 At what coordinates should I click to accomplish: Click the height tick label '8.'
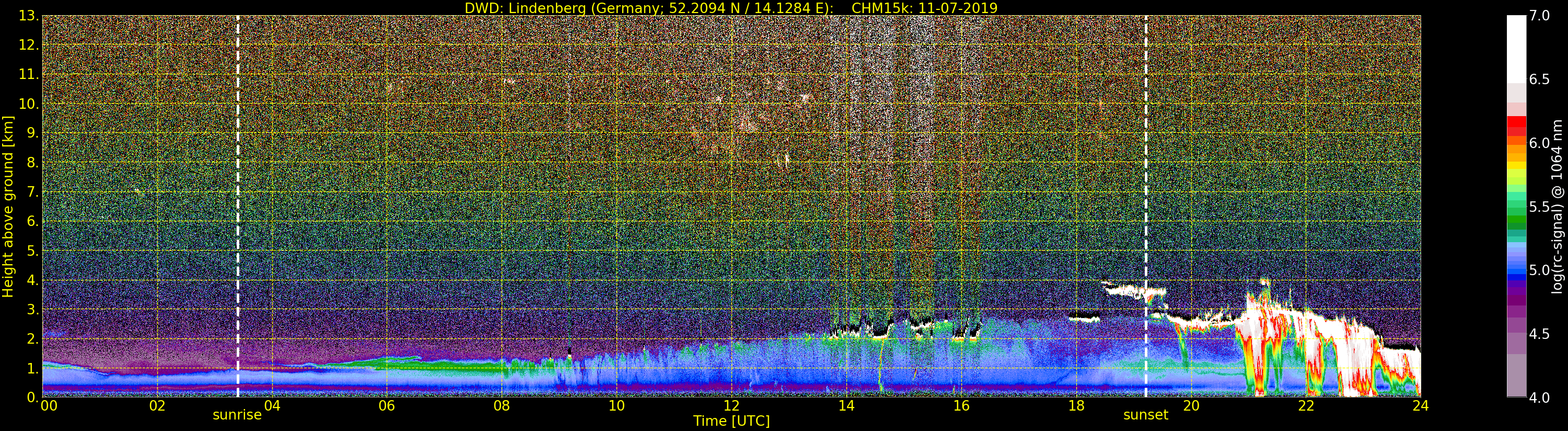[x=32, y=163]
